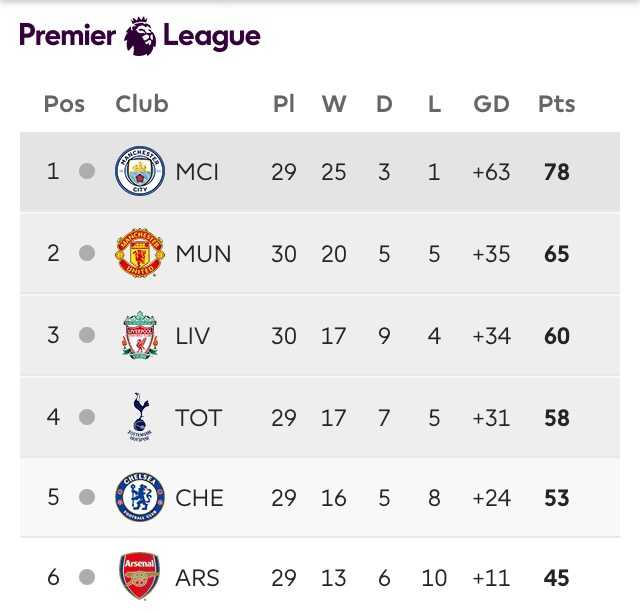This screenshot has width=640, height=612.
Task: Click the Liverpool club crest
Action: [140, 335]
